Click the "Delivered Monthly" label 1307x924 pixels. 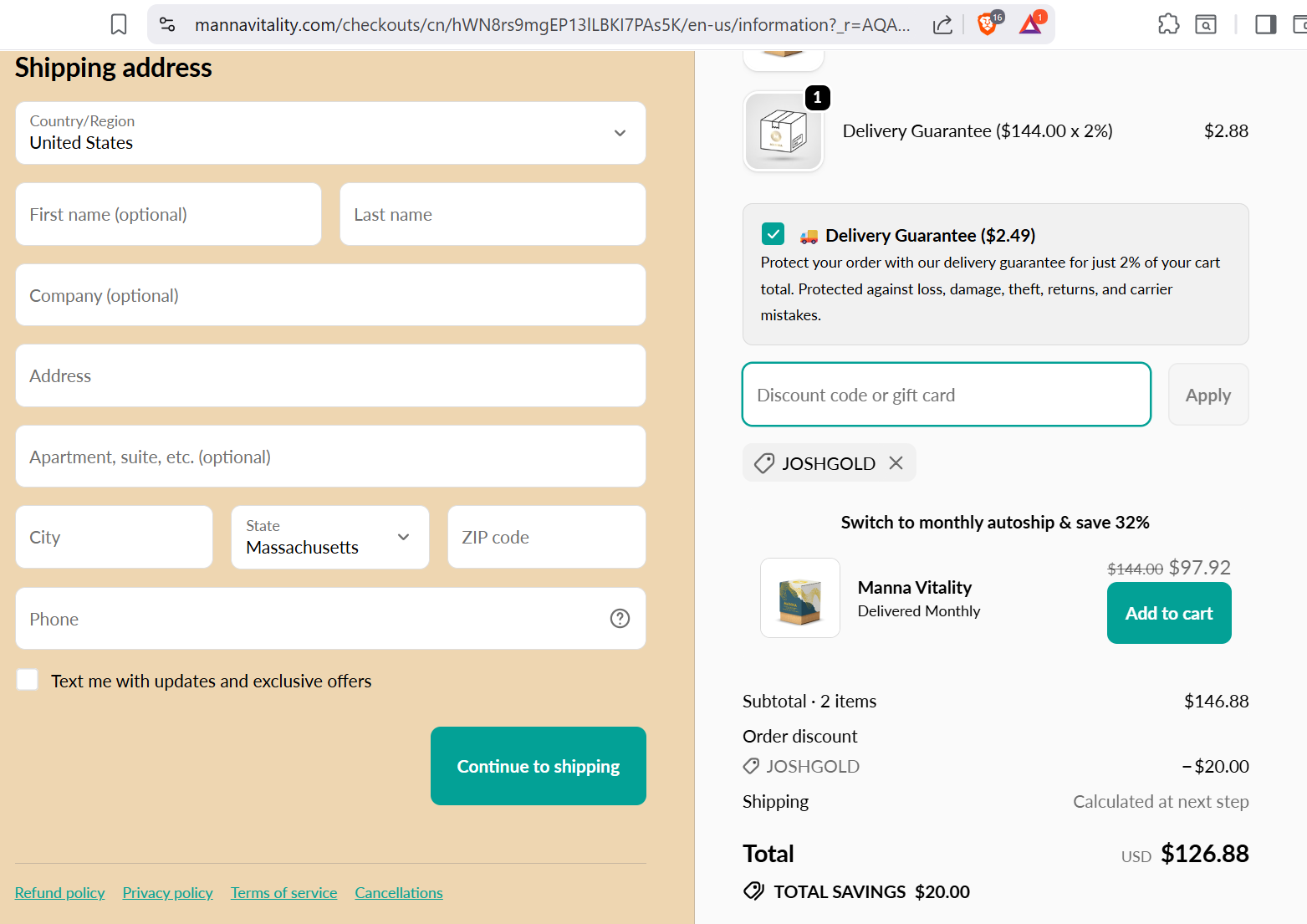click(919, 611)
